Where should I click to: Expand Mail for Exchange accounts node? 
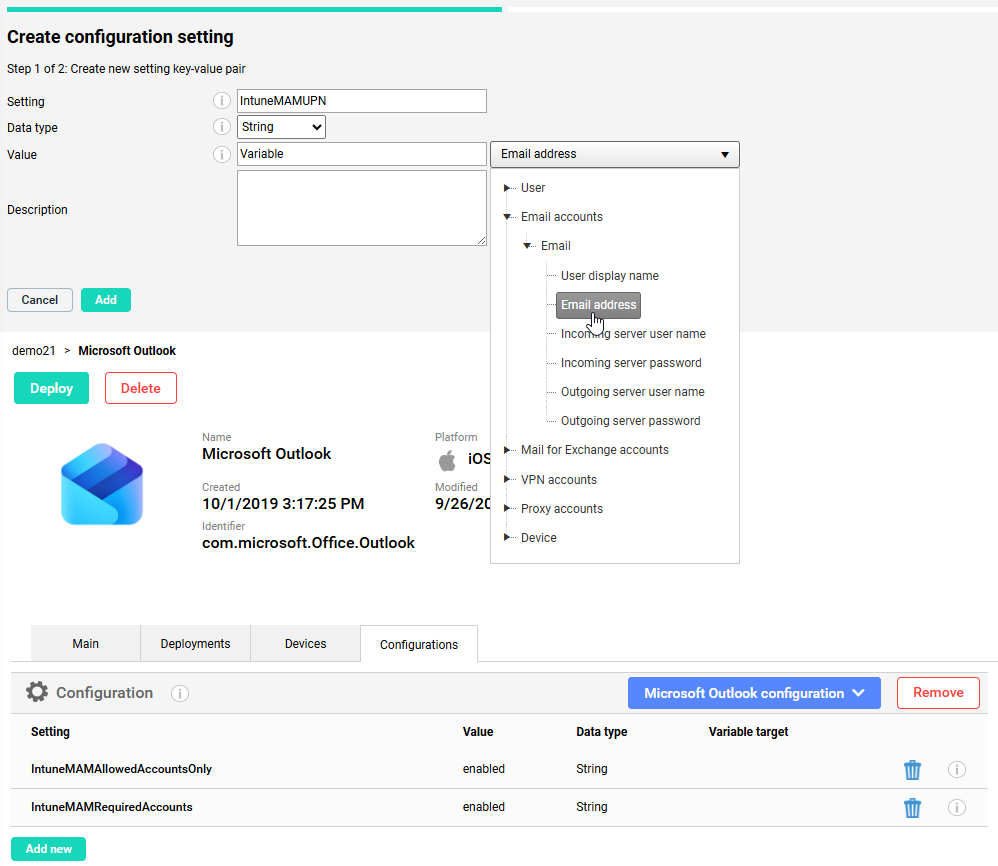tap(507, 450)
